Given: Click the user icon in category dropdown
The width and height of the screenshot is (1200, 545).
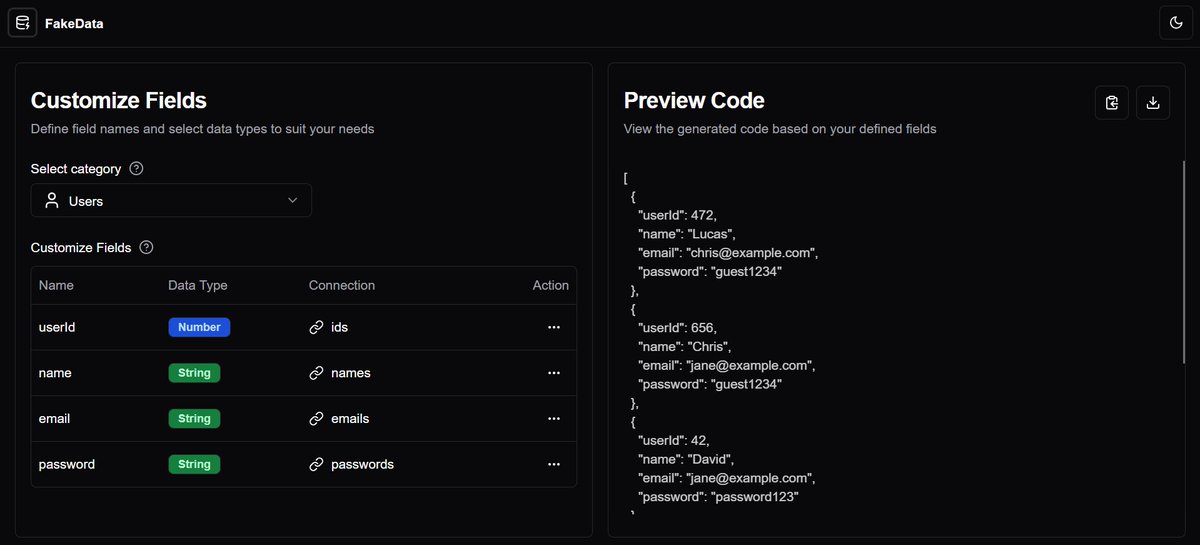Looking at the screenshot, I should pos(52,200).
